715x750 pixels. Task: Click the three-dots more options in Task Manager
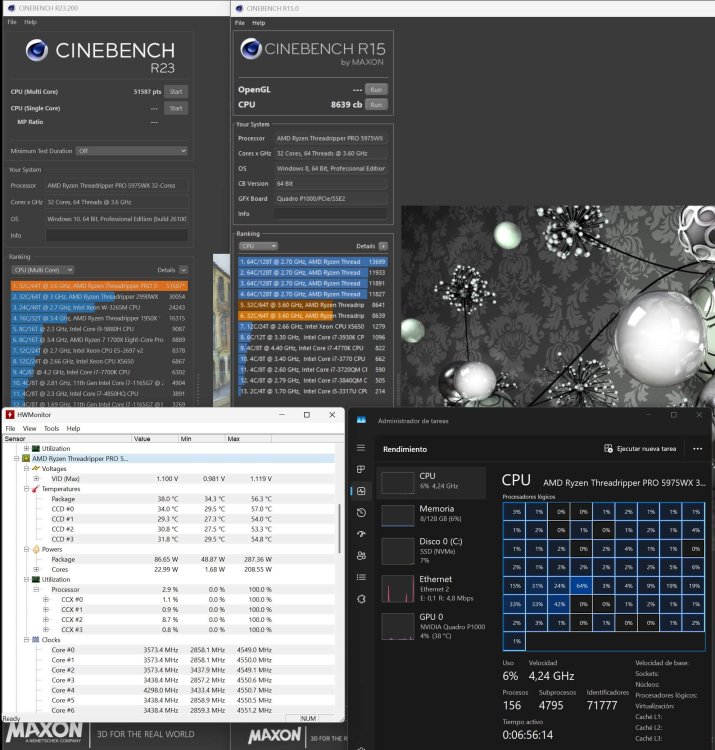[x=697, y=449]
